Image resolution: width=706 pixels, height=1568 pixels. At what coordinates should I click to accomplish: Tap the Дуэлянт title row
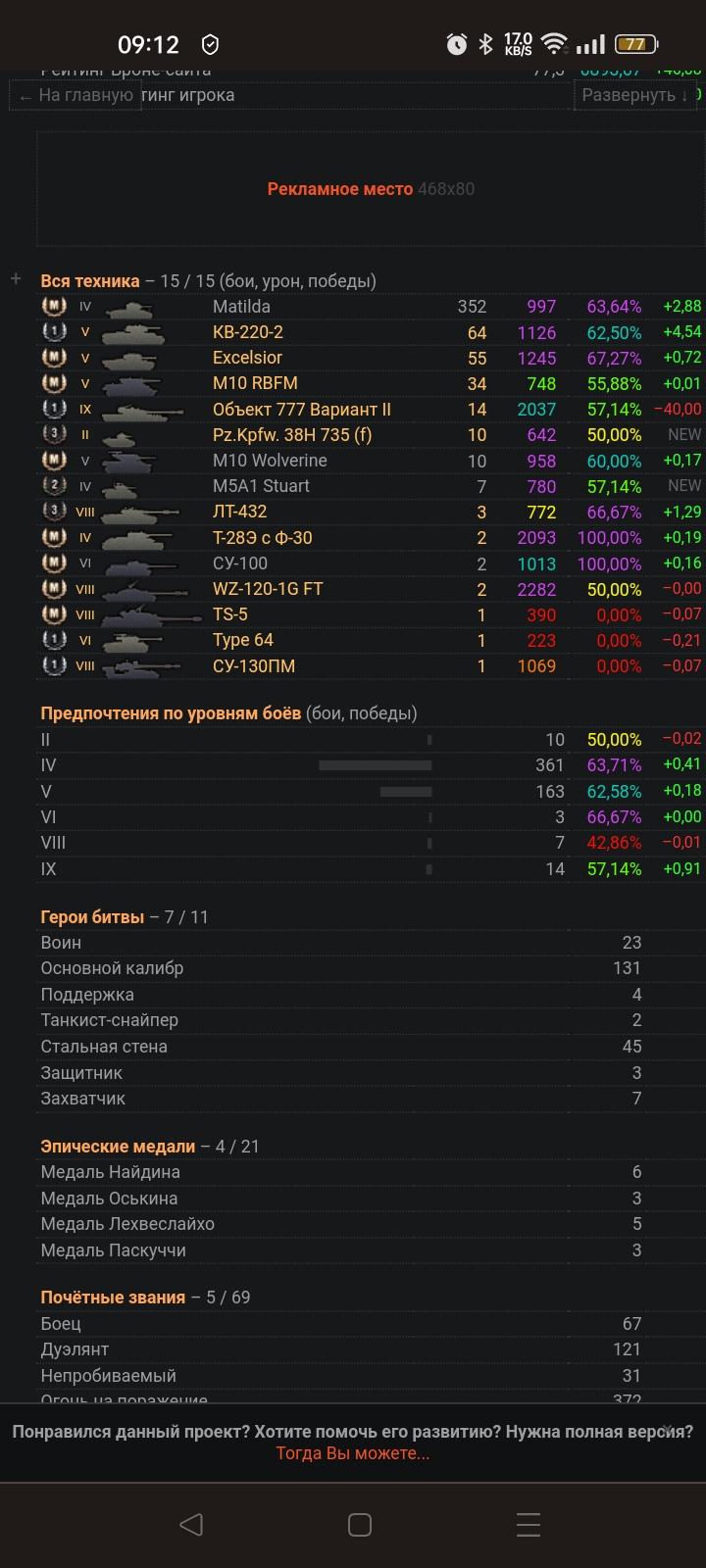(x=371, y=1349)
